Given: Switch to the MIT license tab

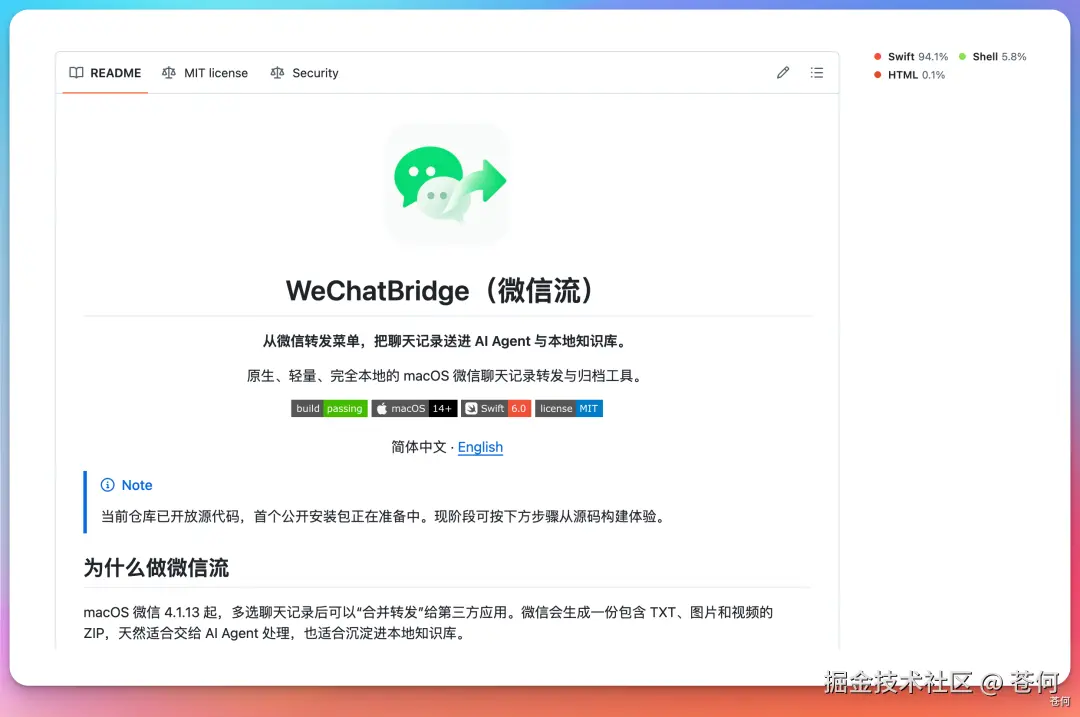Looking at the screenshot, I should coord(205,72).
